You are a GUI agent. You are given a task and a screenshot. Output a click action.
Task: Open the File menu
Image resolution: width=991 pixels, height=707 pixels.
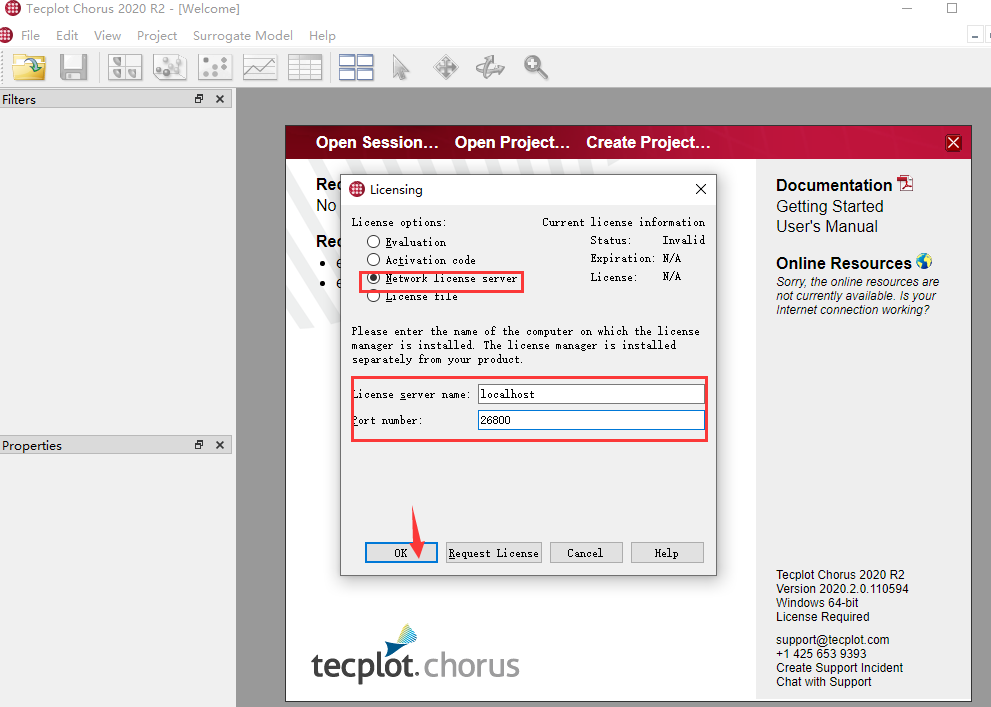pos(30,35)
